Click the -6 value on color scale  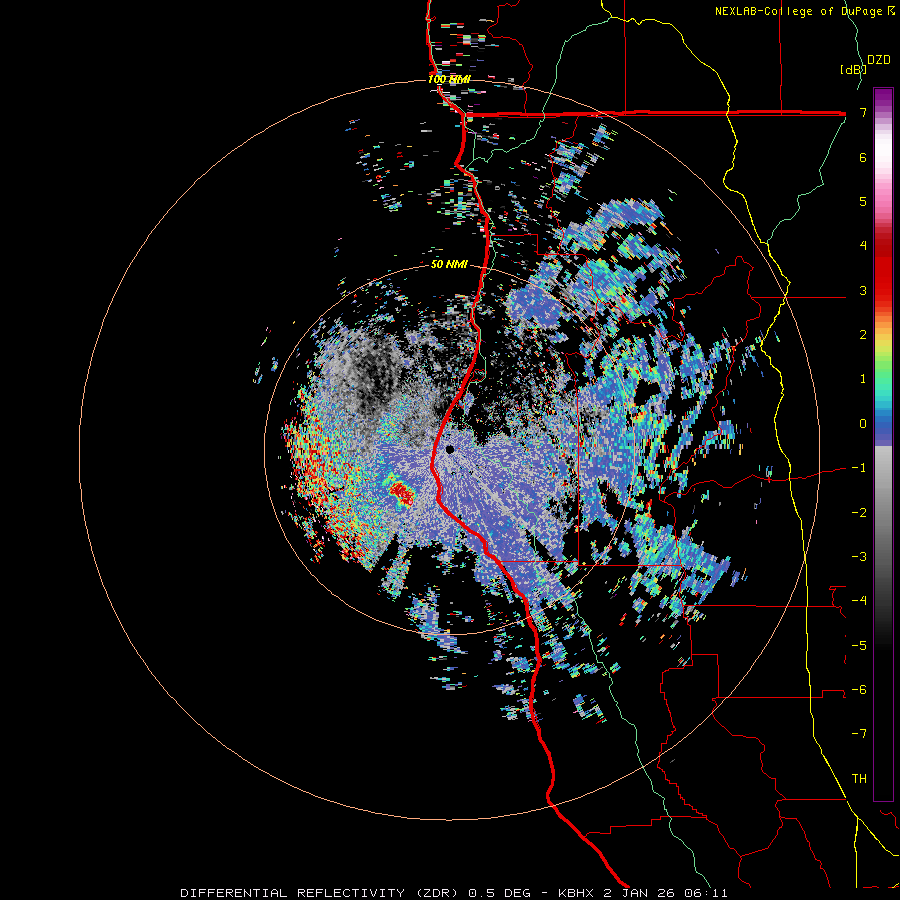(x=859, y=690)
